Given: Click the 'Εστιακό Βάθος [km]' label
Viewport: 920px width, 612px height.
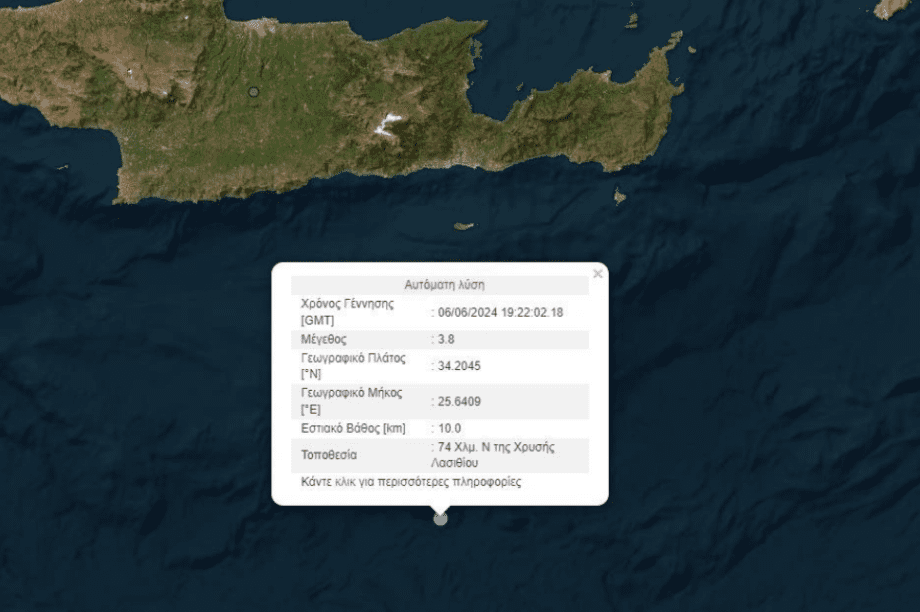Looking at the screenshot, I should (x=353, y=428).
